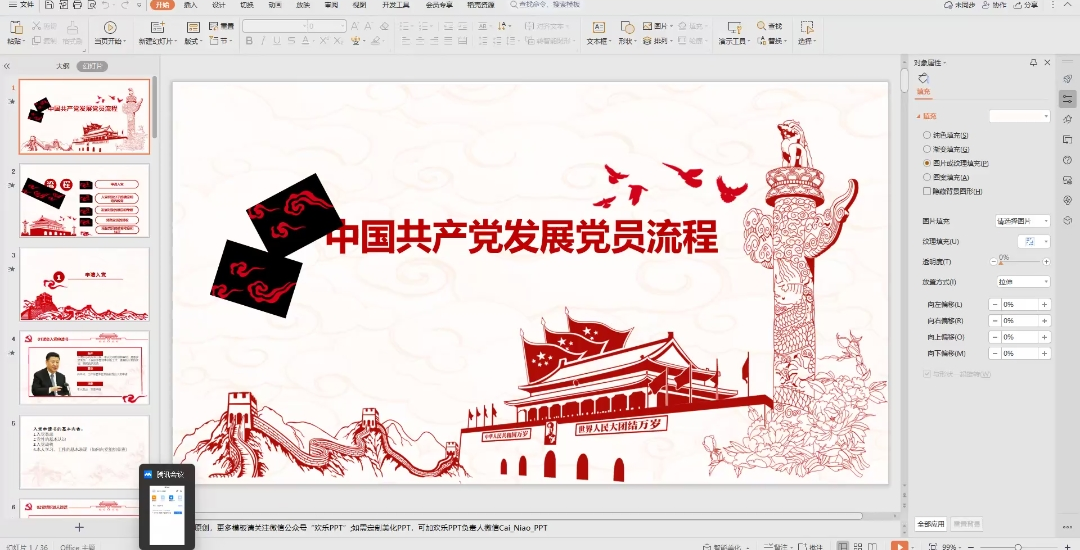Image resolution: width=1080 pixels, height=550 pixels.
Task: Toggle Bold formatting
Action: click(249, 41)
